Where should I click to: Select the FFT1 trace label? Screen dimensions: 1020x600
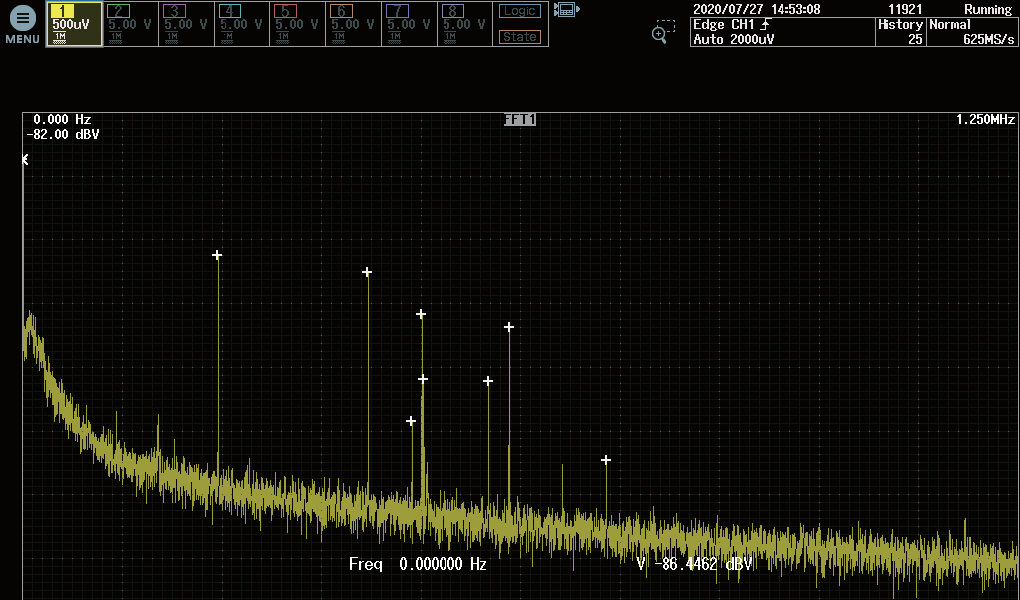[x=520, y=120]
